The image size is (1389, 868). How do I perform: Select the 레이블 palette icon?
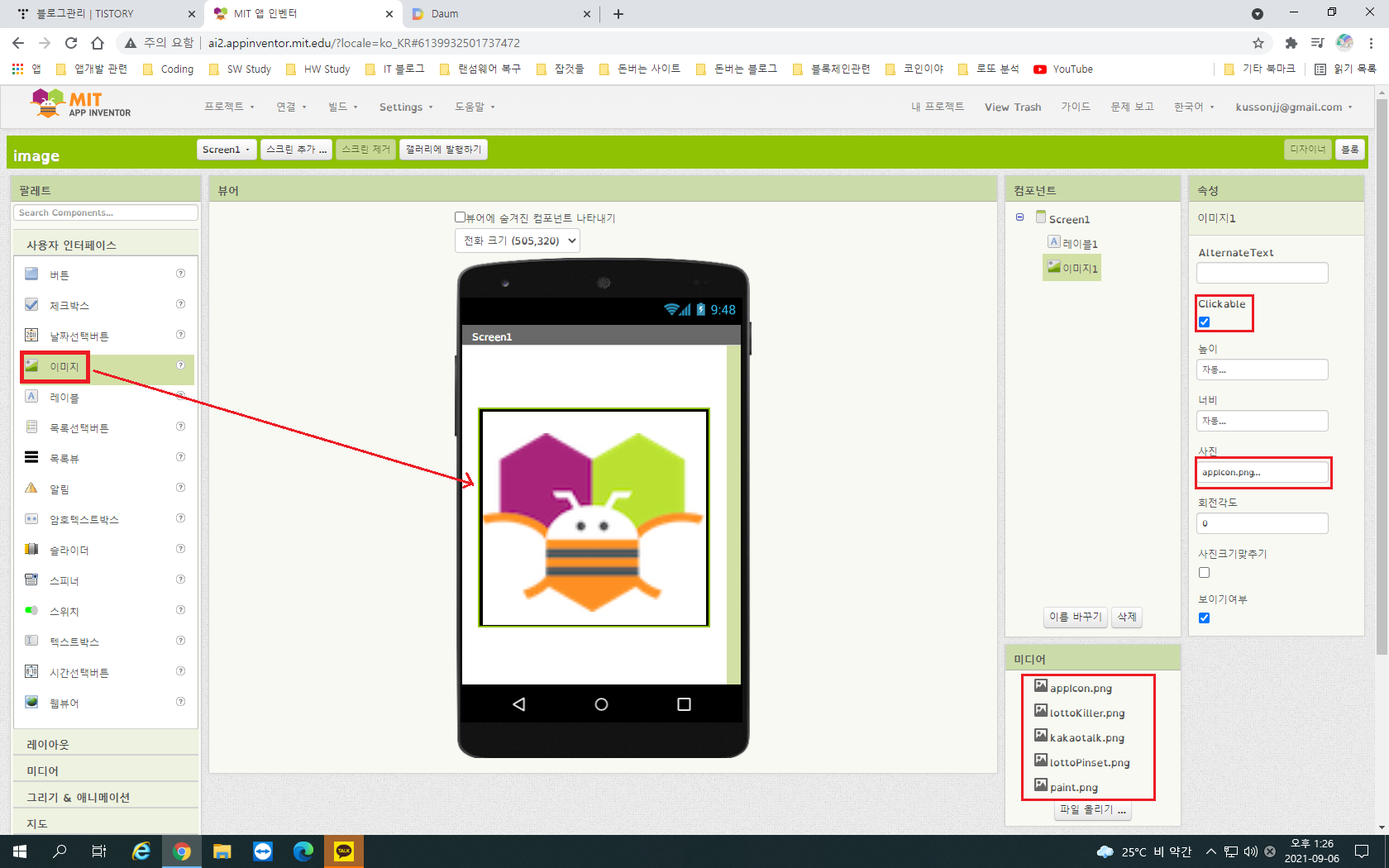tap(31, 396)
